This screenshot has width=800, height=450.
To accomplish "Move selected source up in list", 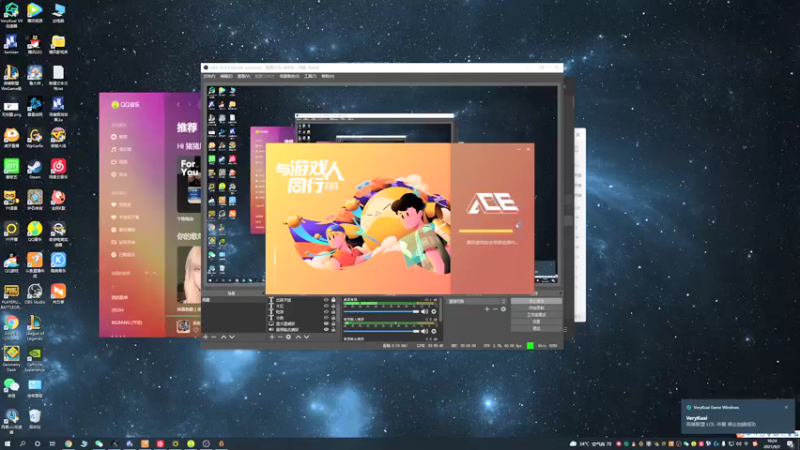I will 298,337.
